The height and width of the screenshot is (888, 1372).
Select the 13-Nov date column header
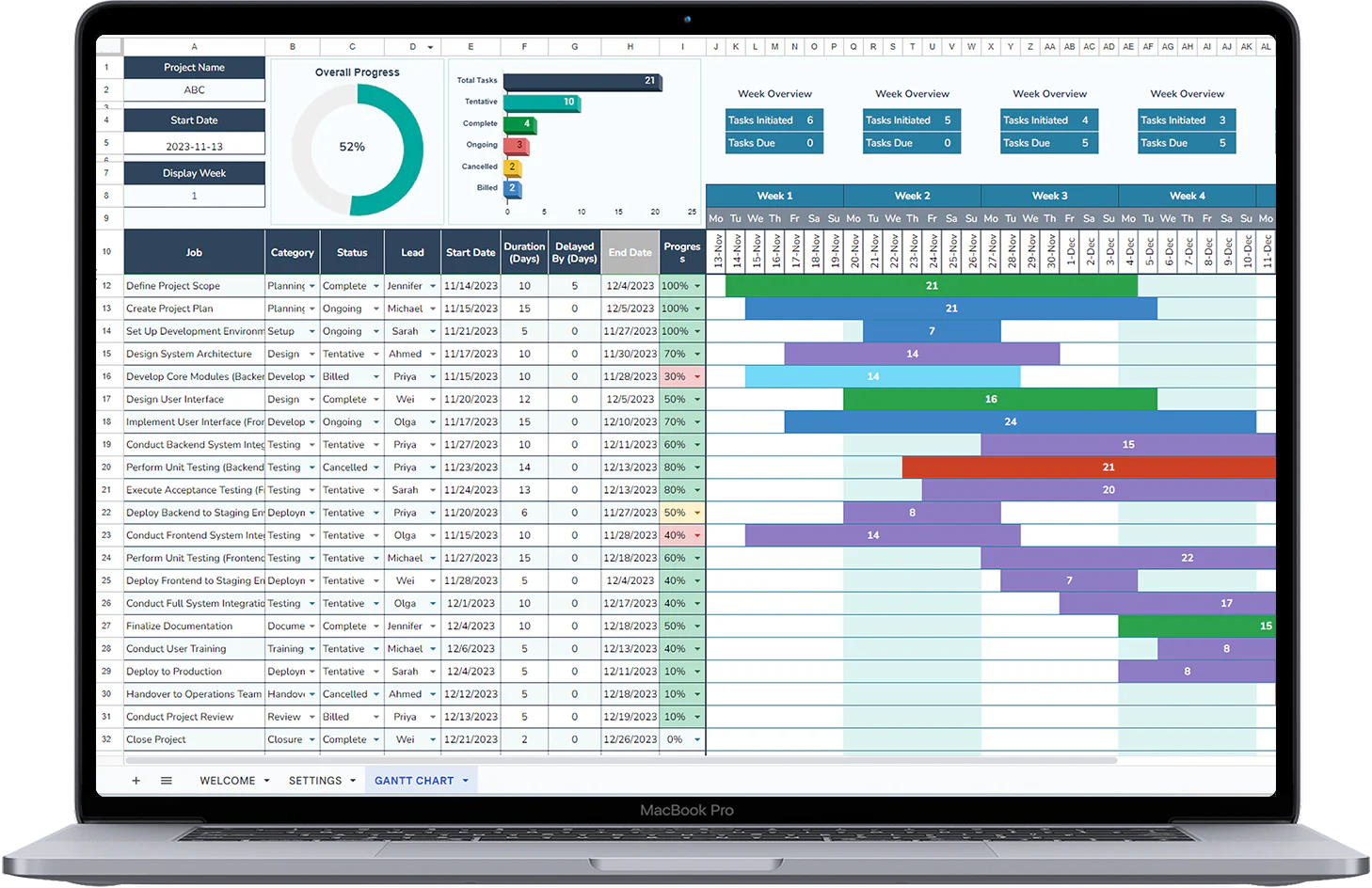[x=717, y=252]
